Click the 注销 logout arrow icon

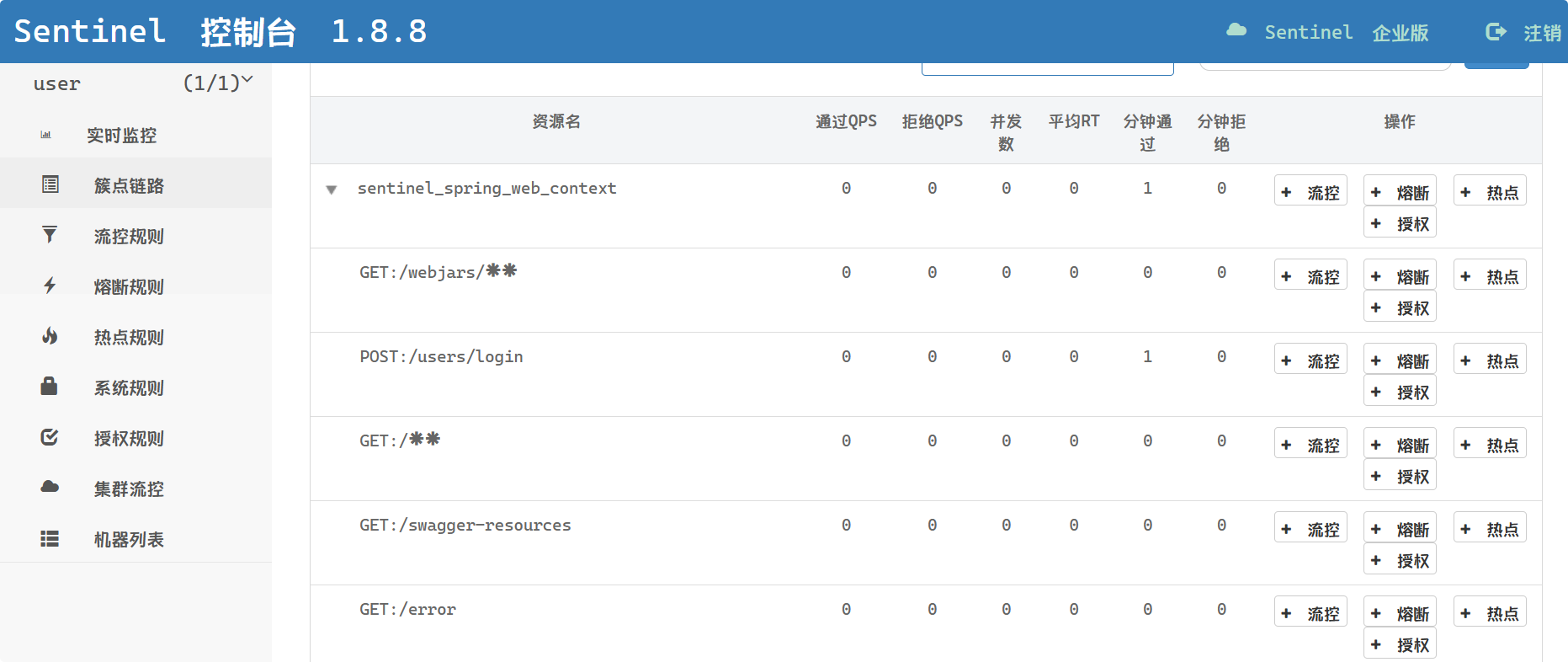point(1496,32)
